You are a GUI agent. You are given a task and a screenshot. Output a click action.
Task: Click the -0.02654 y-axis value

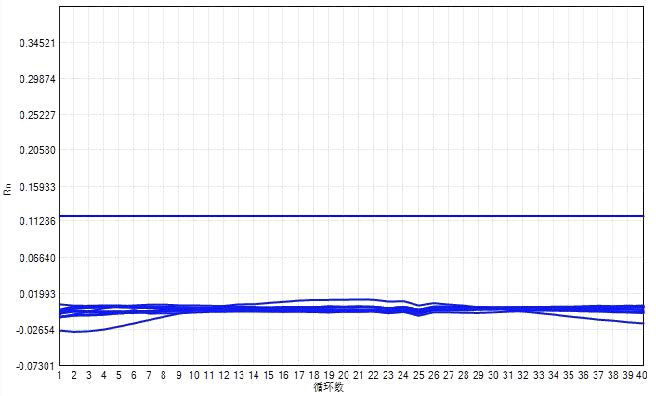[x=36, y=330]
